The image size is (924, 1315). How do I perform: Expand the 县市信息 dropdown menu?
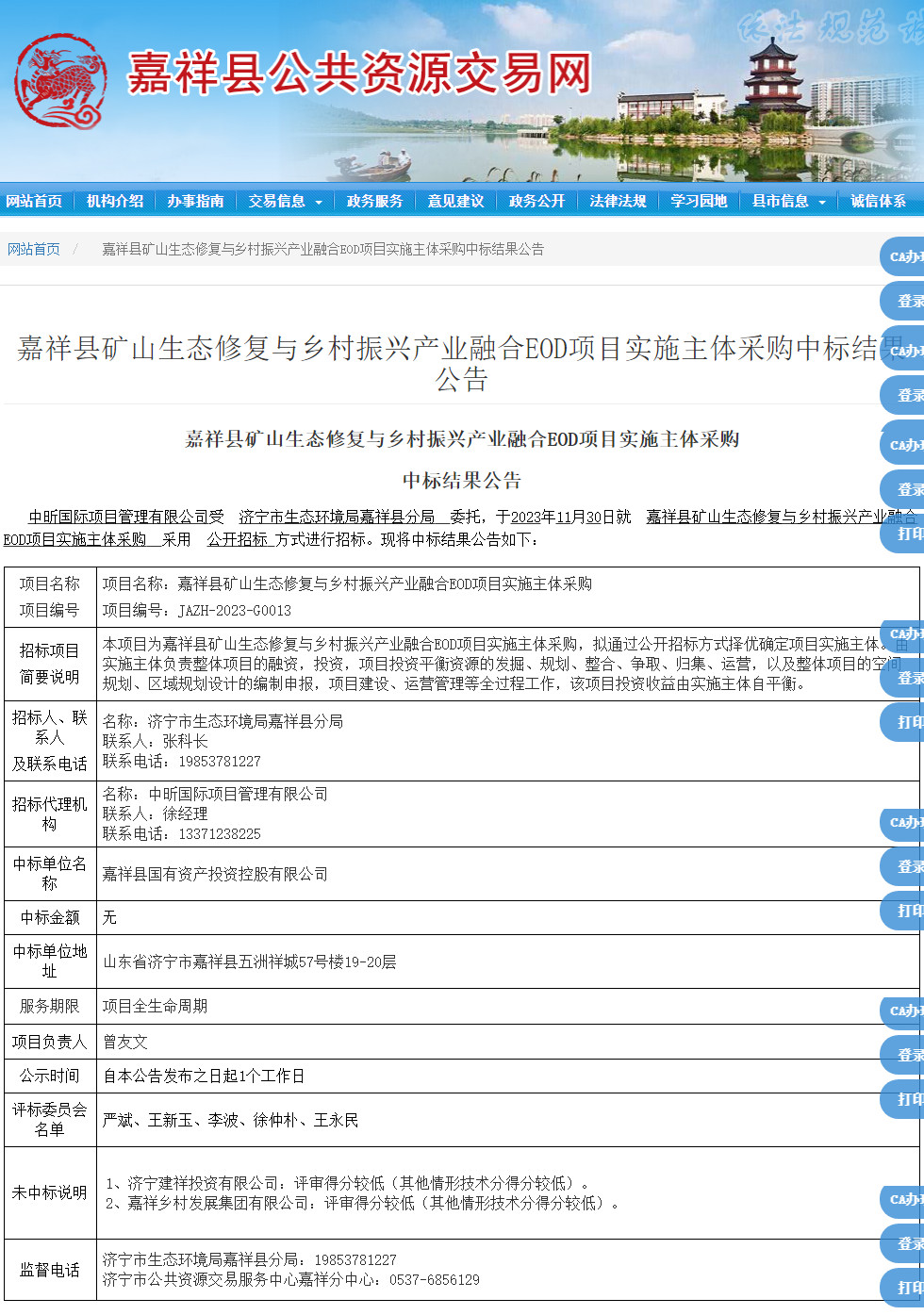coord(789,201)
